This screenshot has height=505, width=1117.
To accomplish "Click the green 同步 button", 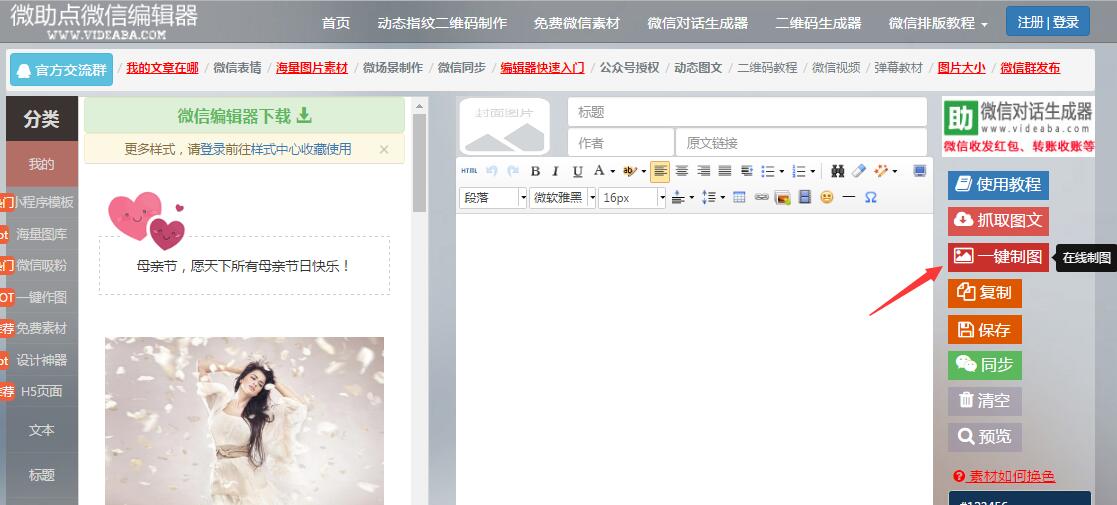I will click(x=984, y=365).
